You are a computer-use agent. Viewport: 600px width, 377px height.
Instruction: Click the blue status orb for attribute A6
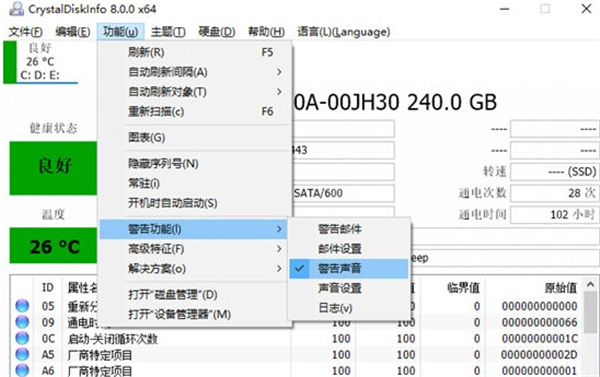click(22, 370)
